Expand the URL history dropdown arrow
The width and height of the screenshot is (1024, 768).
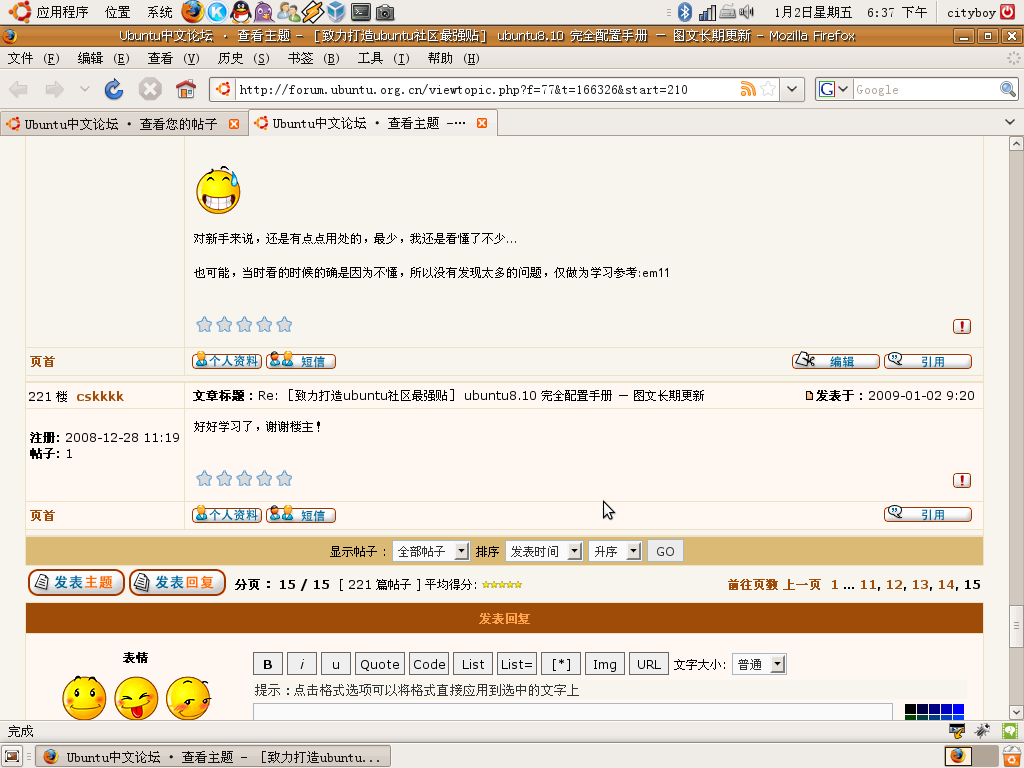[x=792, y=89]
